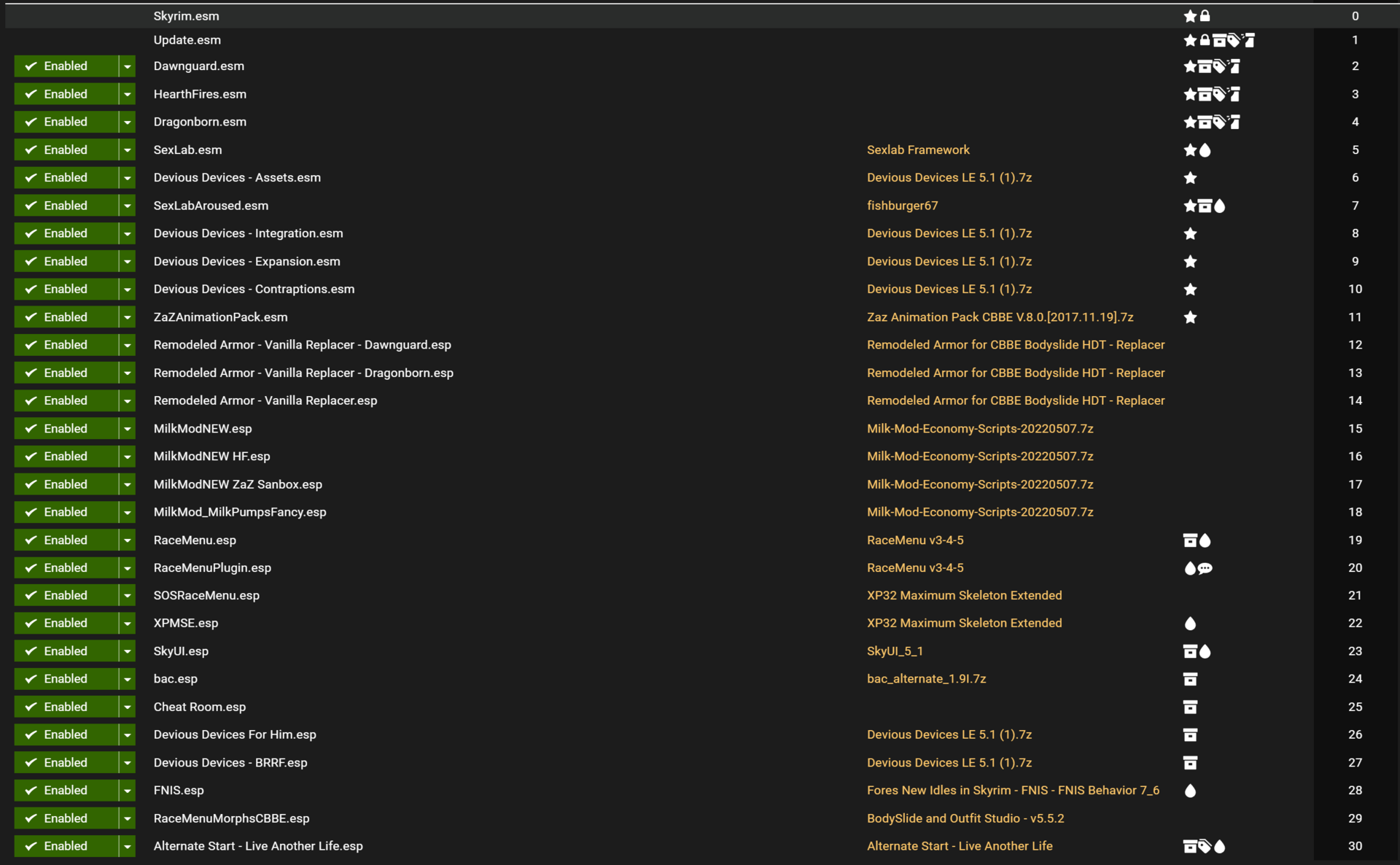This screenshot has width=1400, height=865.
Task: Select the MilkMod_MilkPumpsFancy.esp plugin name
Action: (240, 512)
